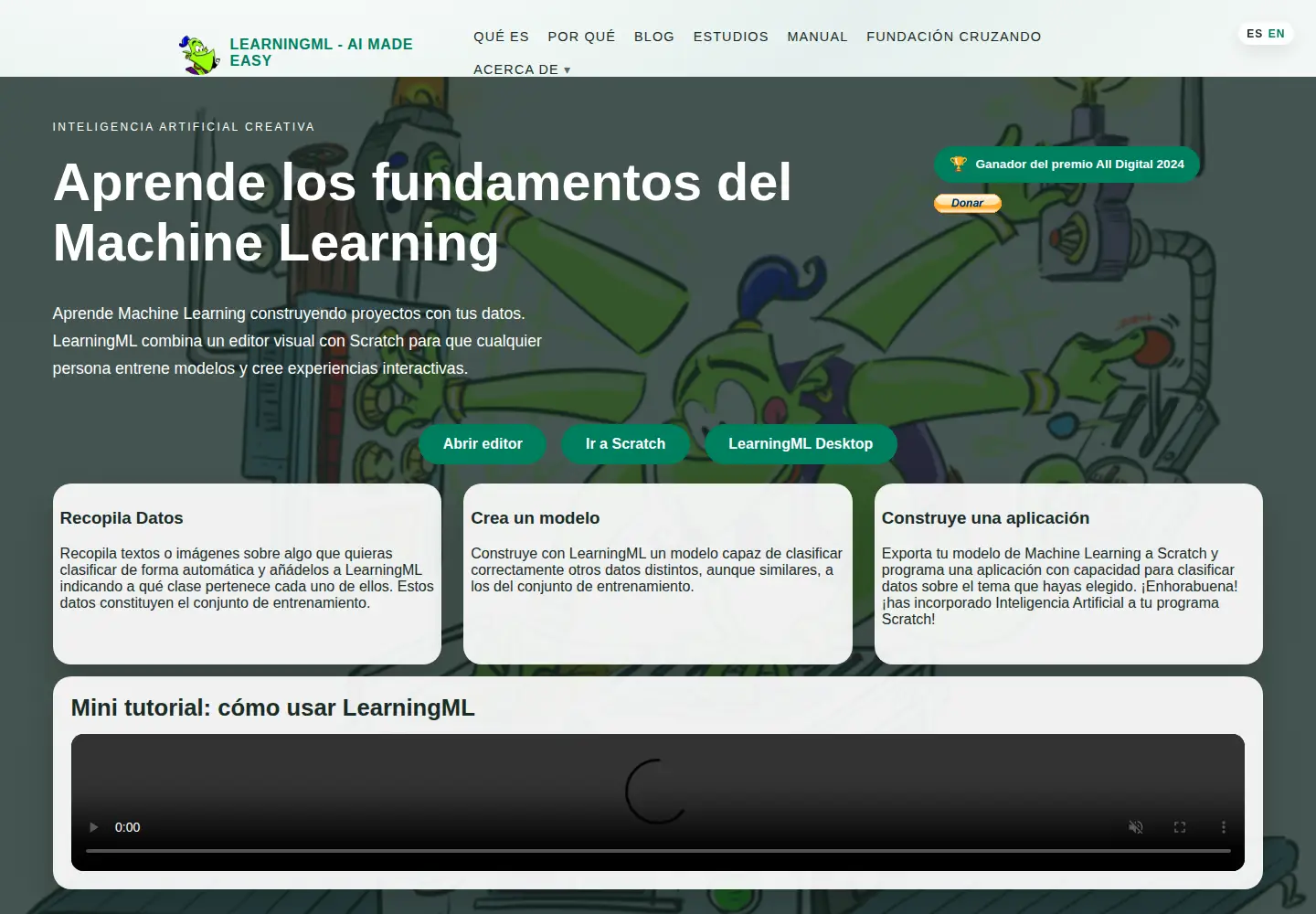Viewport: 1316px width, 914px height.
Task: Seek in the video progress bar
Action: [x=658, y=851]
